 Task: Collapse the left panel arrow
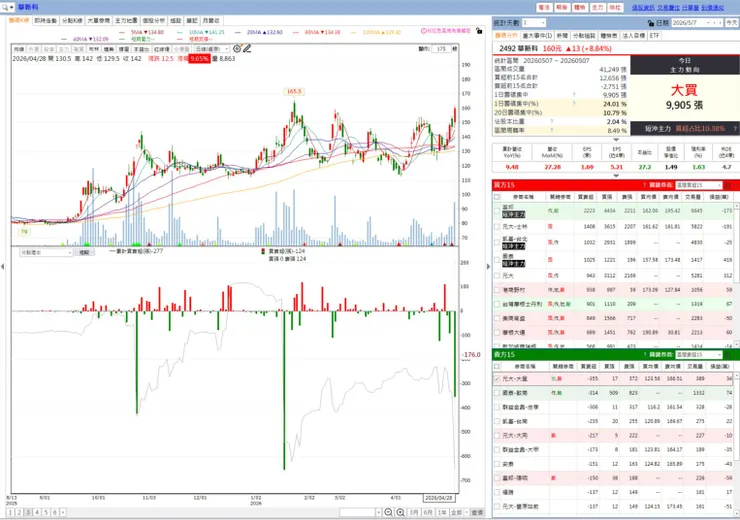coord(2,267)
